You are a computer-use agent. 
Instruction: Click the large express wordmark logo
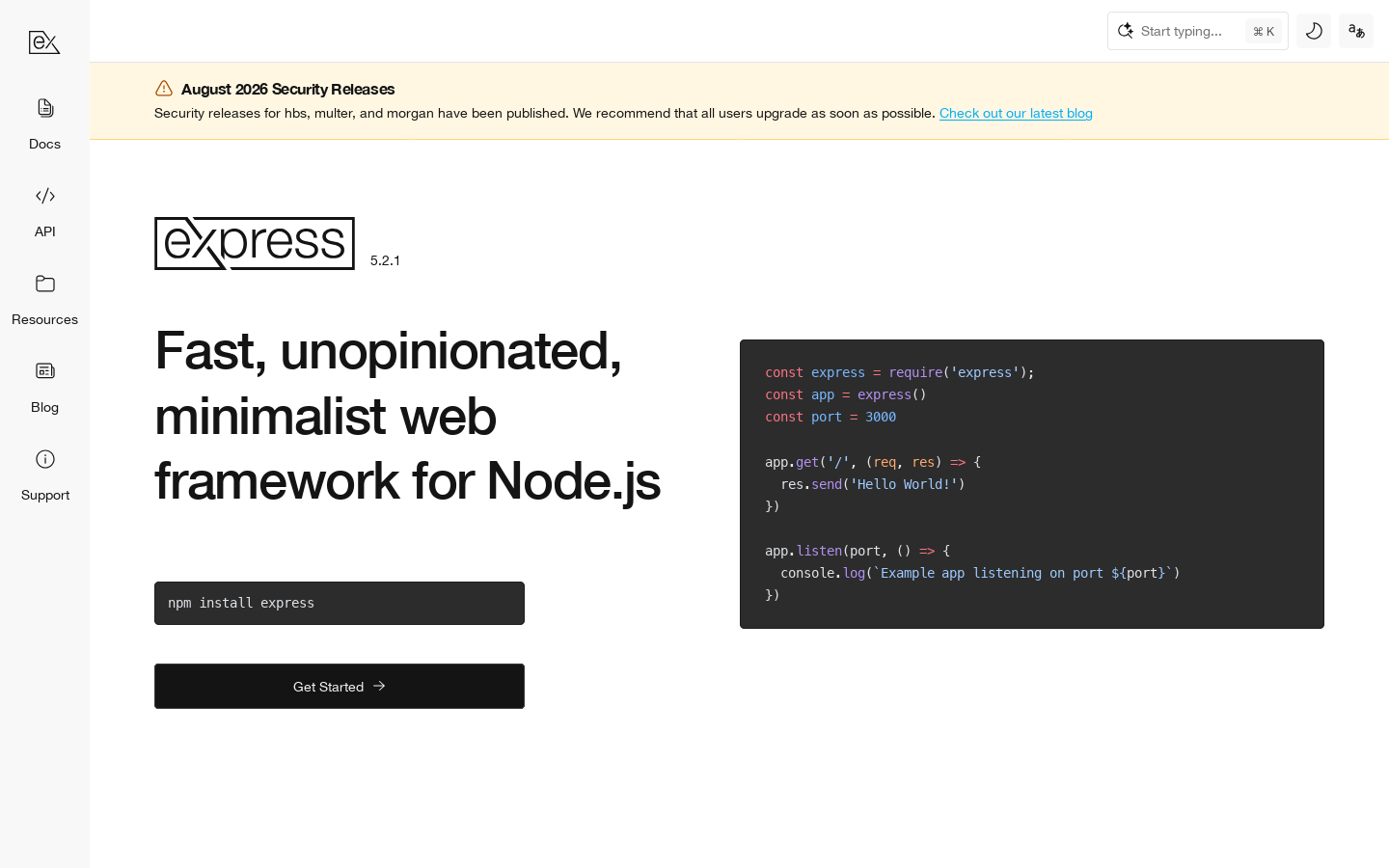coord(255,243)
